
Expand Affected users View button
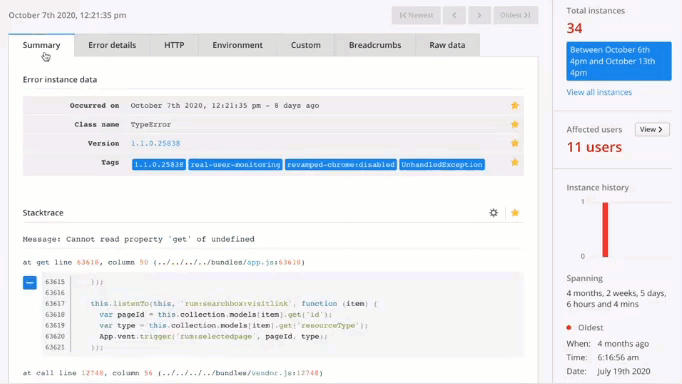(x=652, y=130)
